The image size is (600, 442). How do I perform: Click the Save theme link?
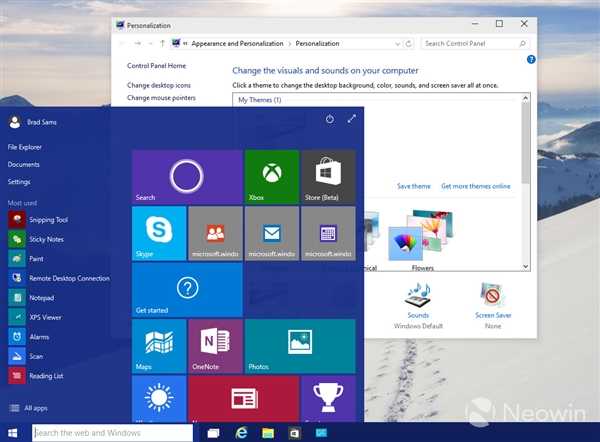point(414,186)
